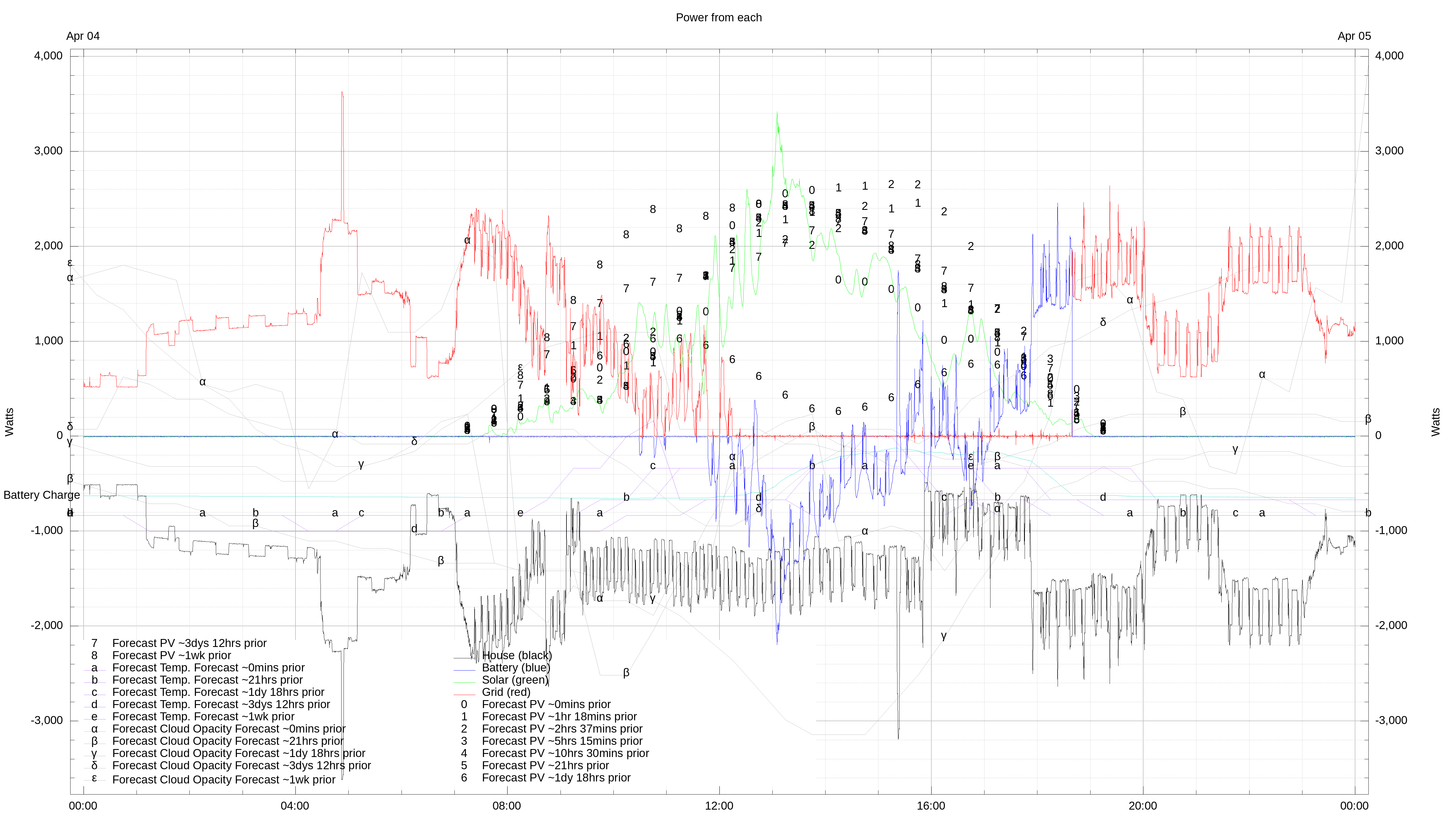Click legend 'Forecast Cloud Opacity Forecast ~1dy 18hrs prior'
This screenshot has height=819, width=1456.
(x=239, y=753)
